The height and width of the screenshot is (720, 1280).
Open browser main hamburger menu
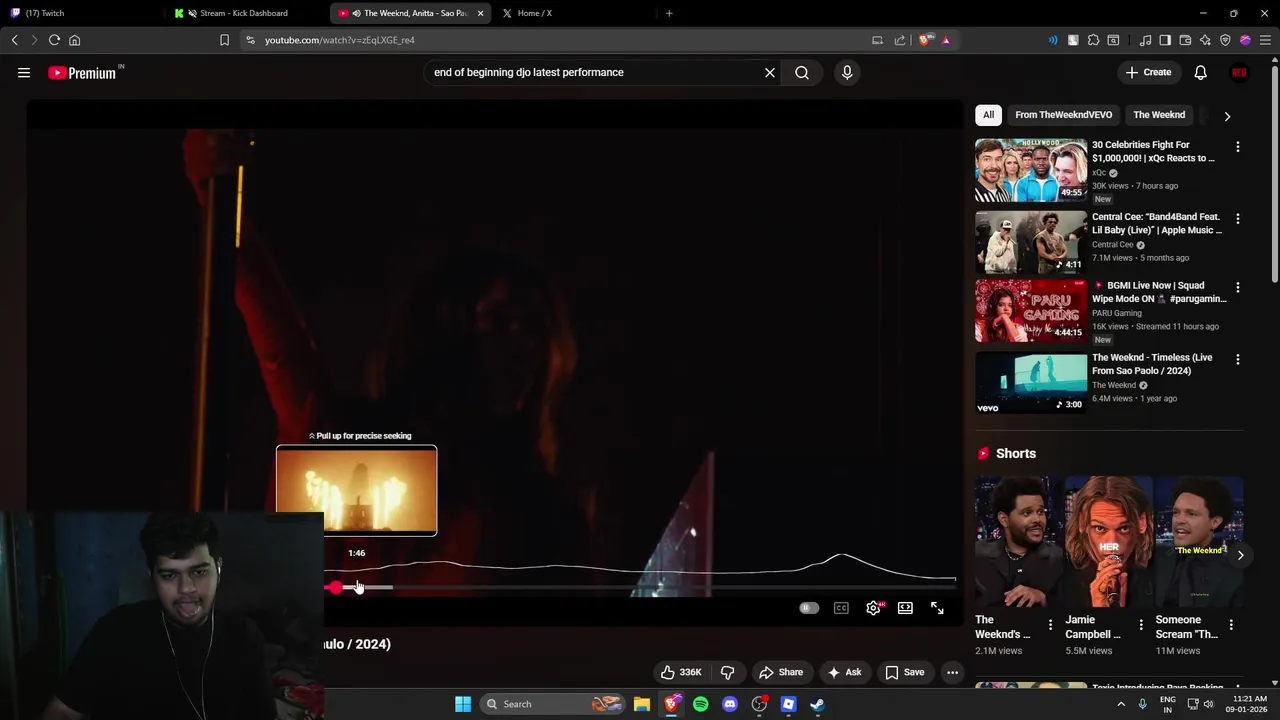[x=1265, y=40]
